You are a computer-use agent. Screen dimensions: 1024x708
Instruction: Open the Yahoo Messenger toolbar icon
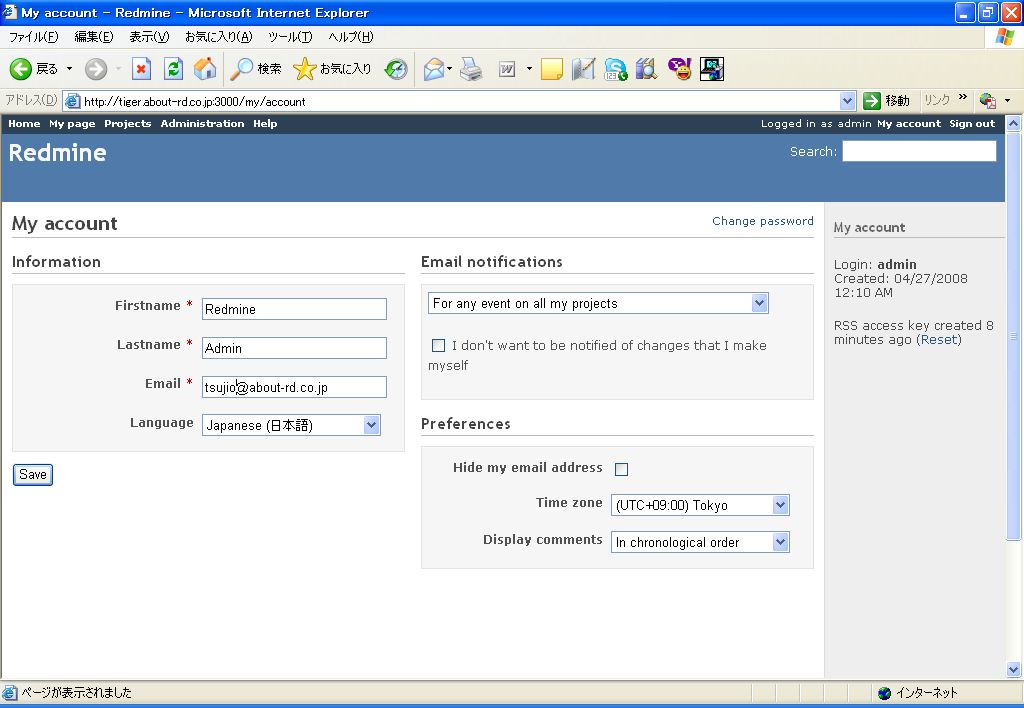(x=679, y=69)
